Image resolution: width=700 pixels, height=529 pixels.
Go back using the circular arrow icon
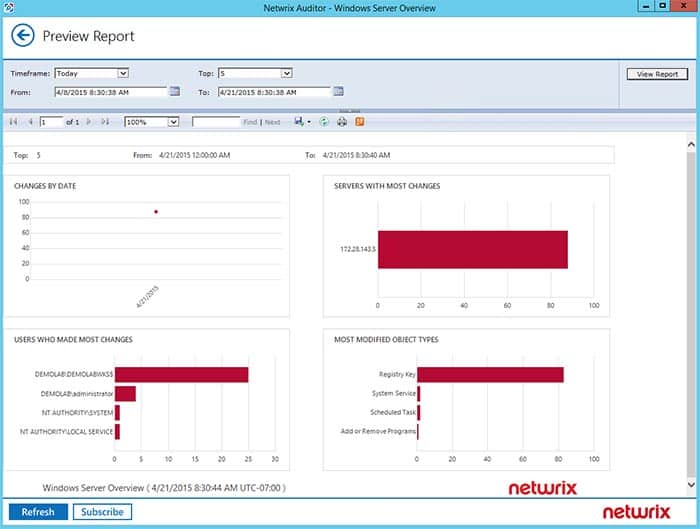click(23, 35)
